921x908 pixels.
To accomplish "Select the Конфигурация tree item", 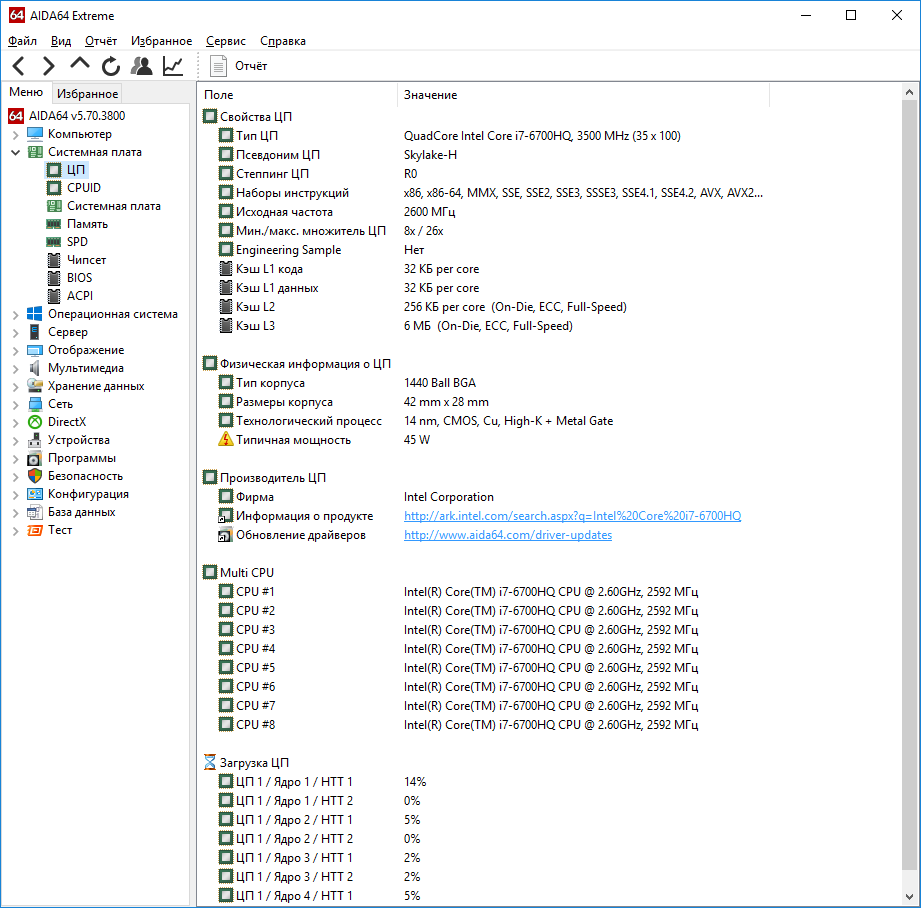I will 88,494.
